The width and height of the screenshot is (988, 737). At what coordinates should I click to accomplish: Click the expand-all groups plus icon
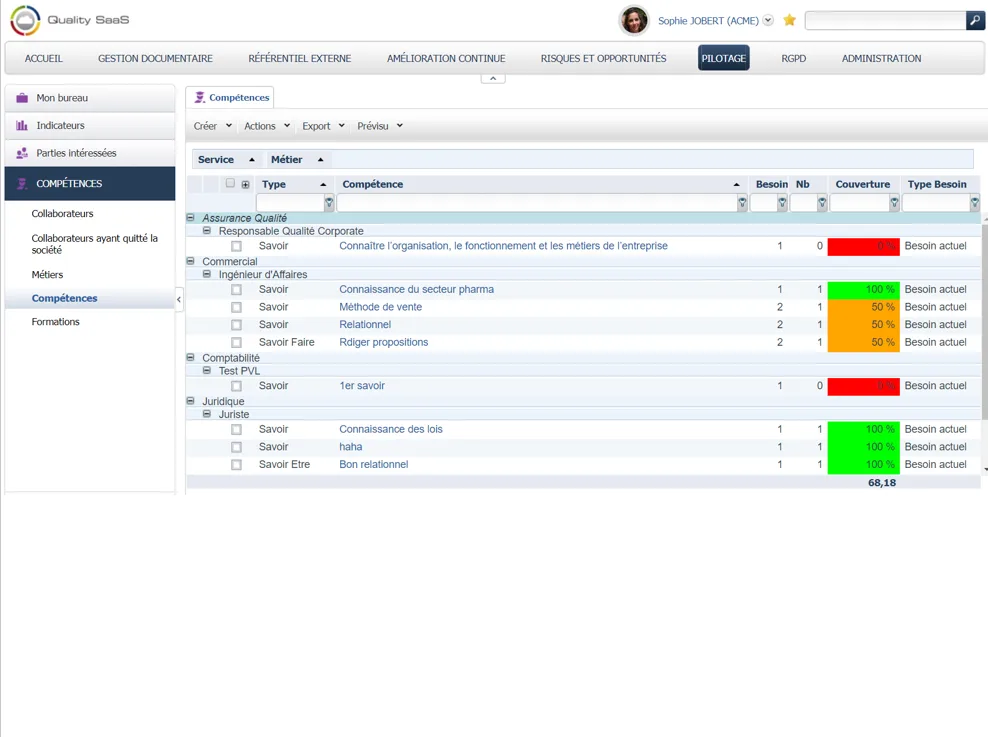[x=246, y=185]
